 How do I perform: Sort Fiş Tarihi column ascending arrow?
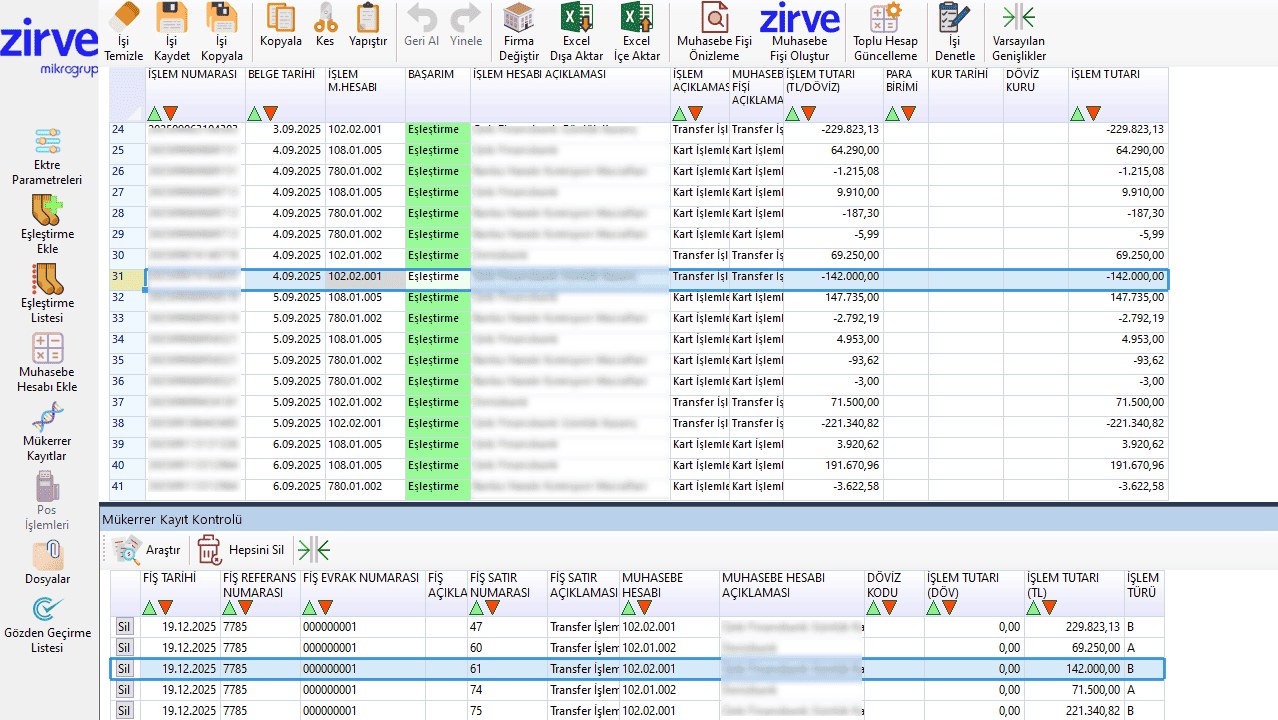coord(150,607)
